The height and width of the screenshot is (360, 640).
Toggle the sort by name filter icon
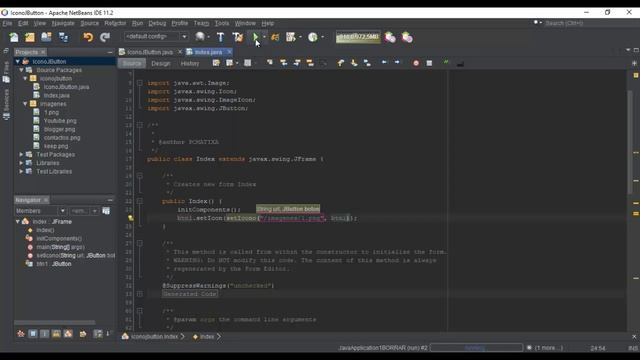click(98, 334)
